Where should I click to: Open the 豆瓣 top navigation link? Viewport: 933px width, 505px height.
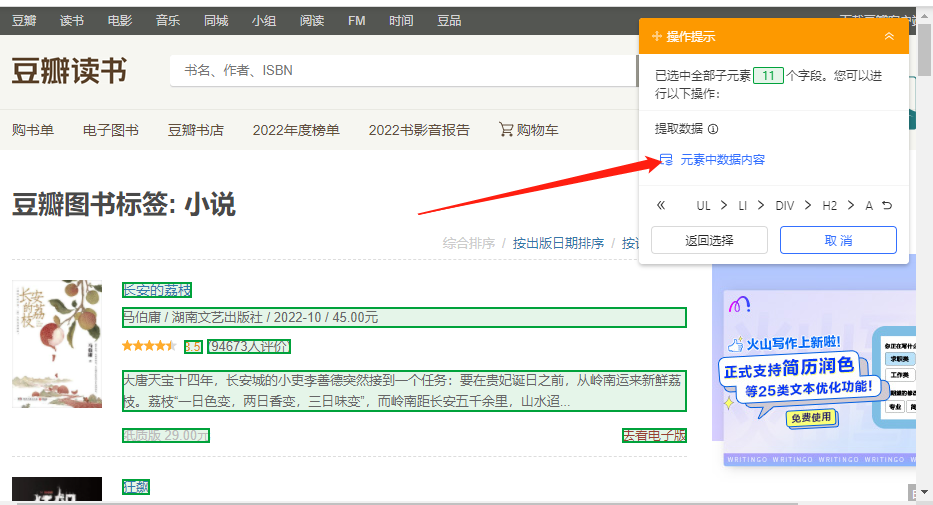[24, 21]
